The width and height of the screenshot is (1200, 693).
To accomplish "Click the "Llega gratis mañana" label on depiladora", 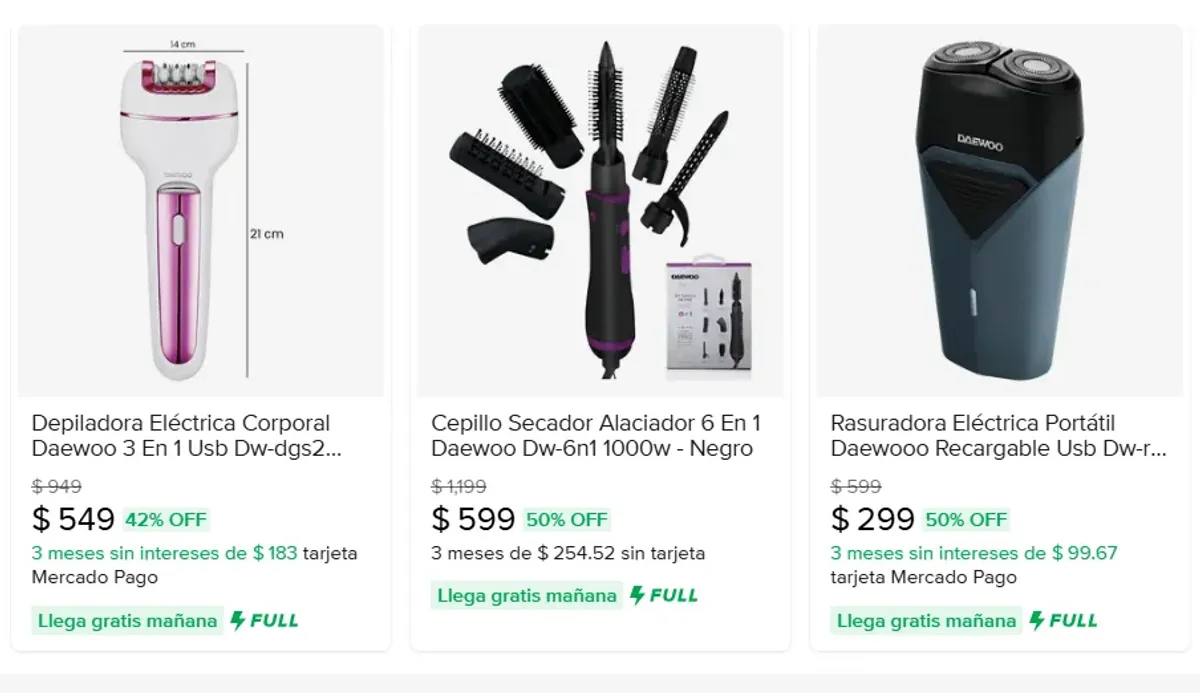I will pyautogui.click(x=127, y=621).
